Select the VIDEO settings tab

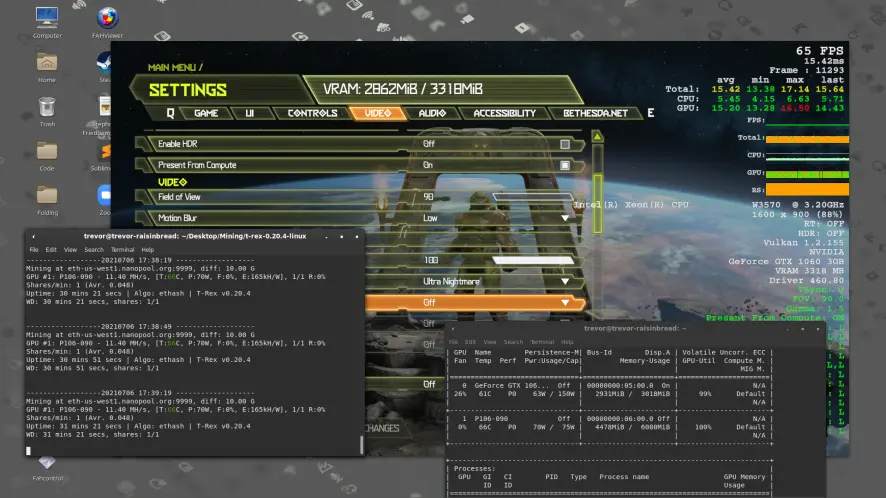tap(377, 113)
